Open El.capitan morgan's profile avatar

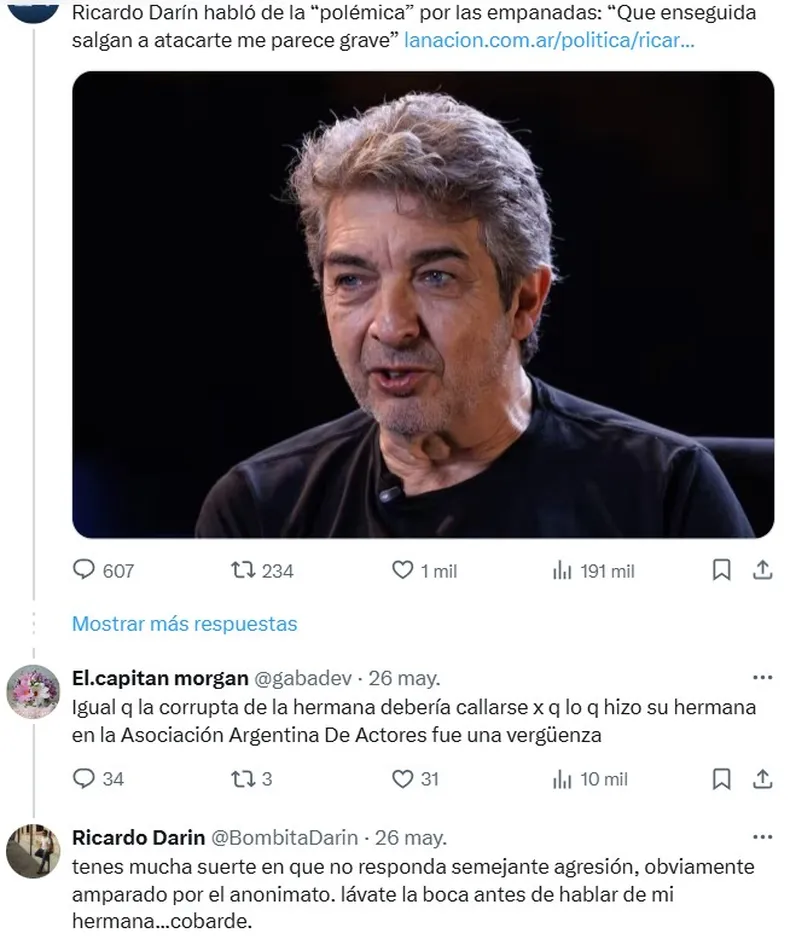(33, 691)
